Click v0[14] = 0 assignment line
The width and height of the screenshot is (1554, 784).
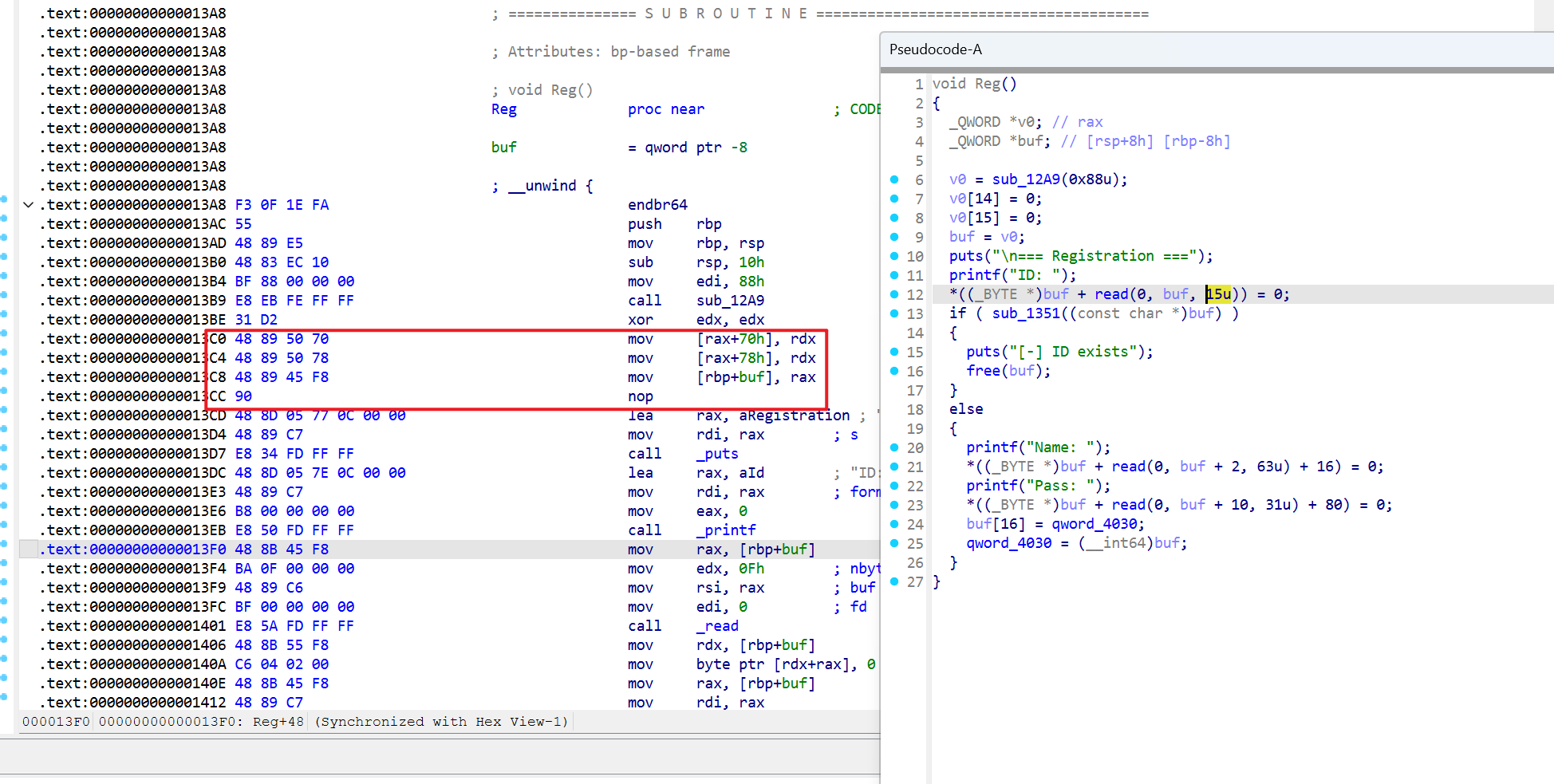(996, 199)
